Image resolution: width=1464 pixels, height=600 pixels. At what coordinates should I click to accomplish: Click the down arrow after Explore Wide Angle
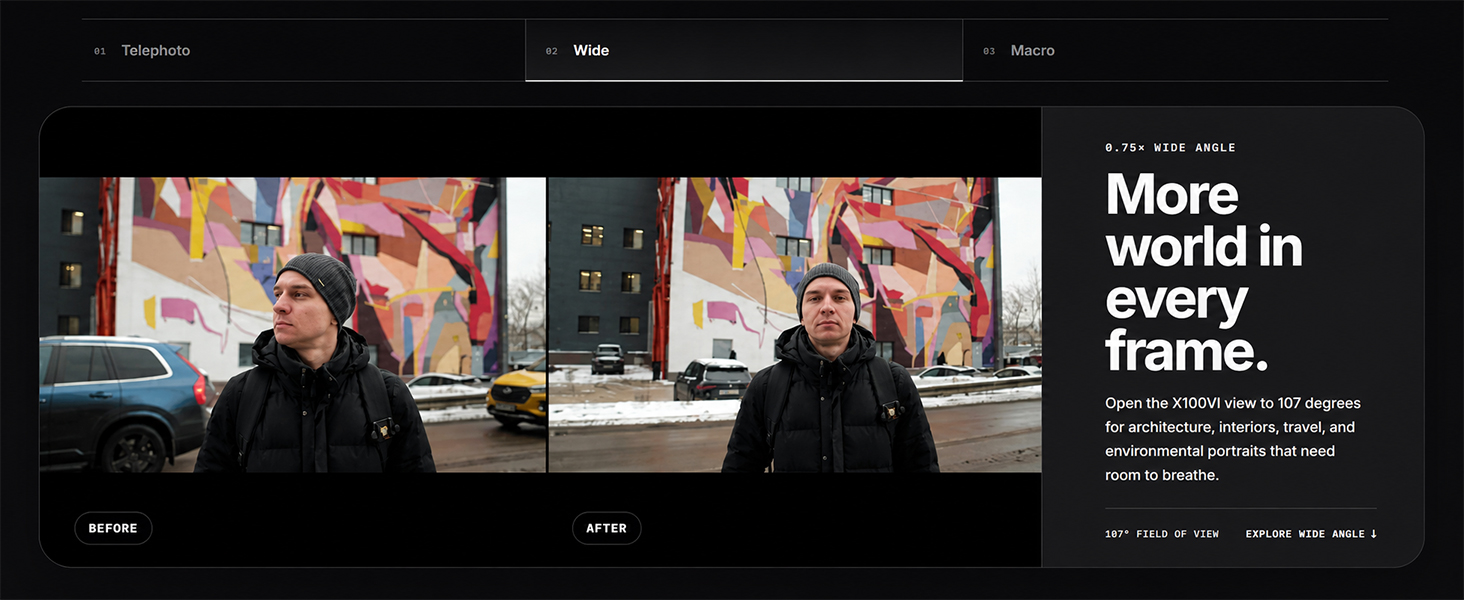click(1373, 534)
